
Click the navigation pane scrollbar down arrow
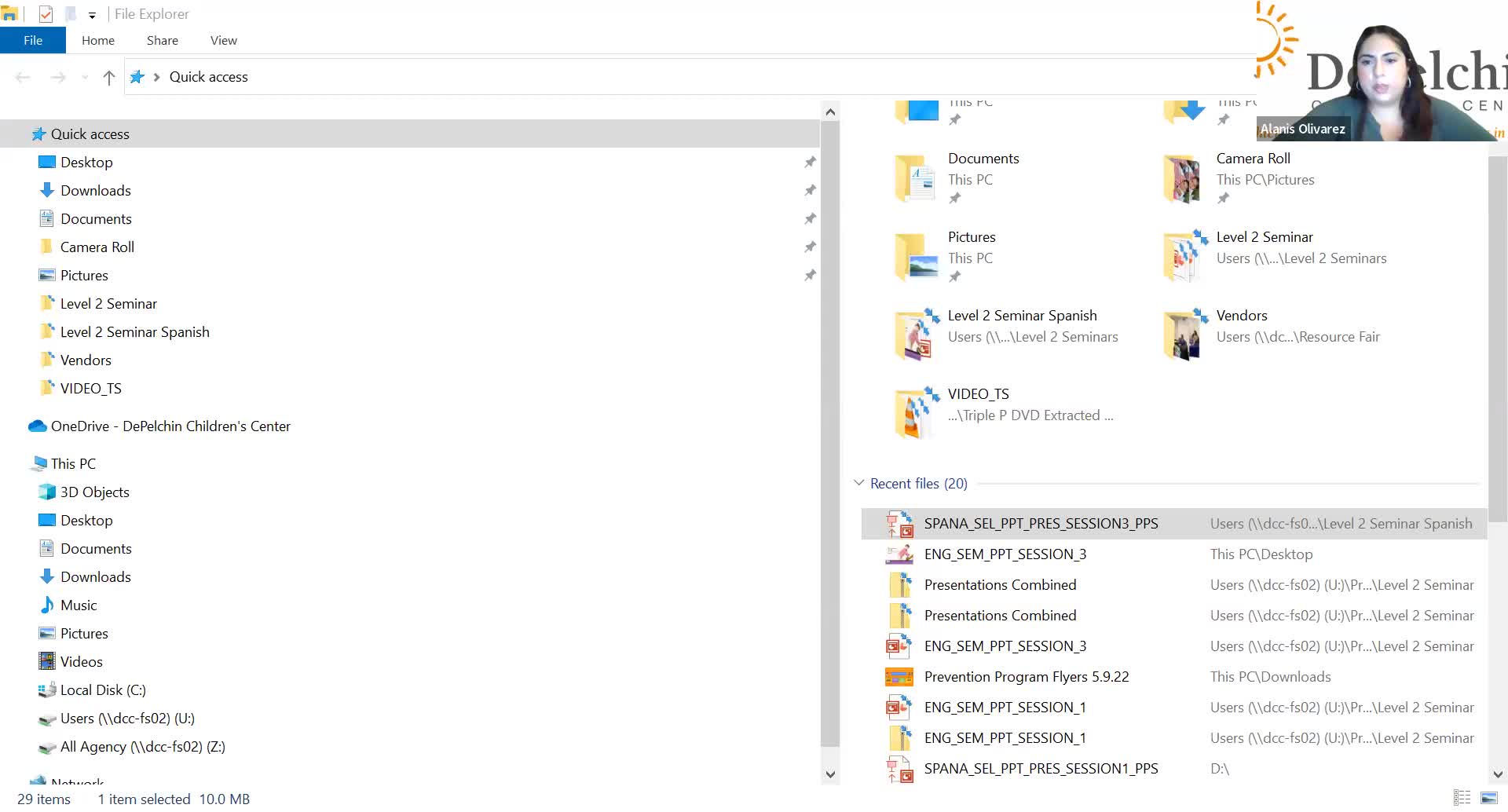[830, 774]
